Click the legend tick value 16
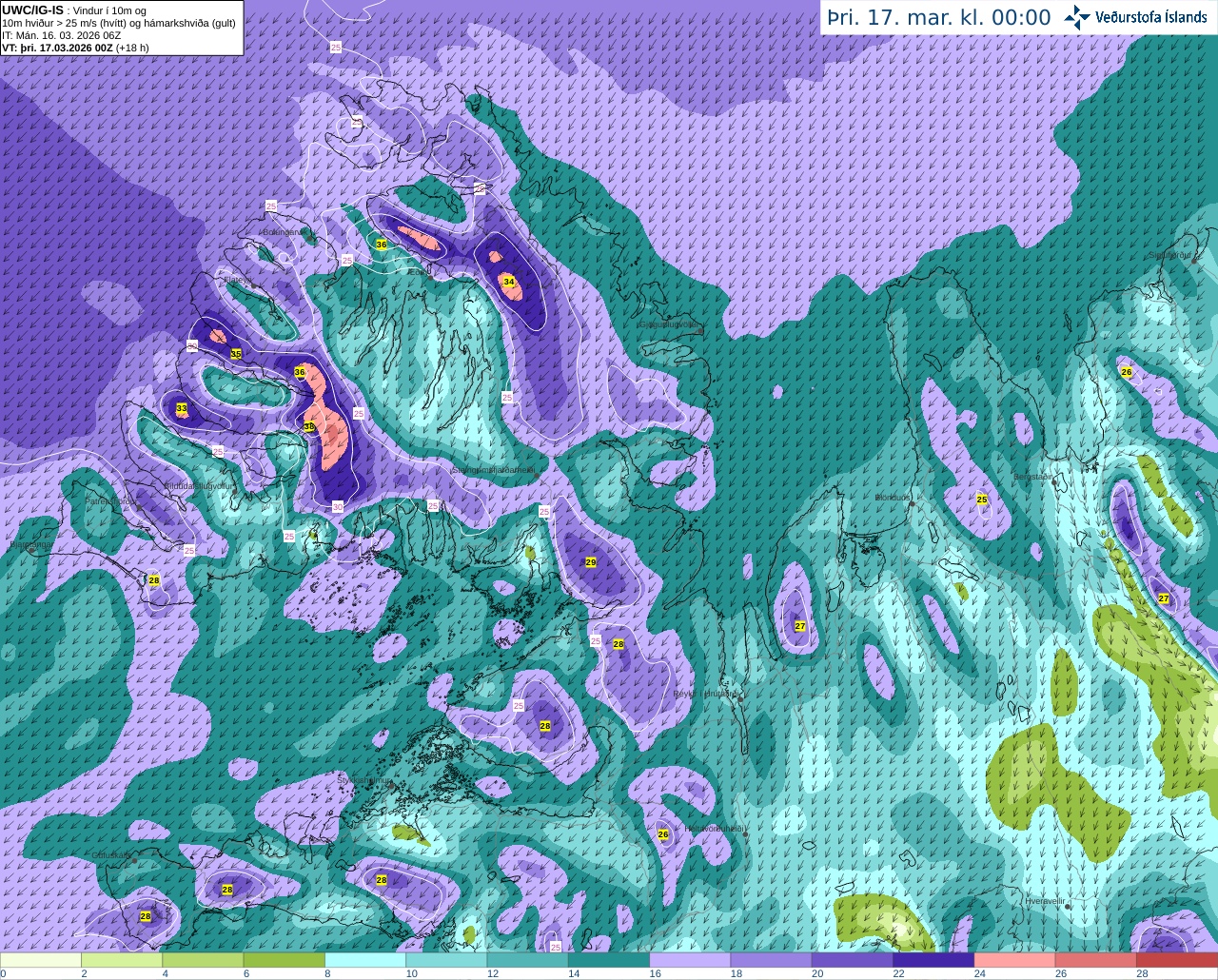This screenshot has width=1218, height=980. click(x=655, y=973)
